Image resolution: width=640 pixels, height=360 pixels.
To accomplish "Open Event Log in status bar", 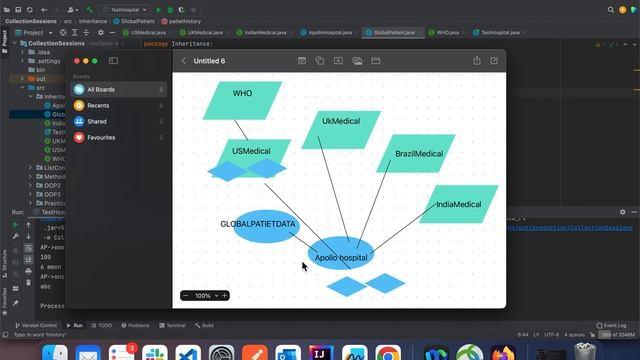I will point(611,325).
